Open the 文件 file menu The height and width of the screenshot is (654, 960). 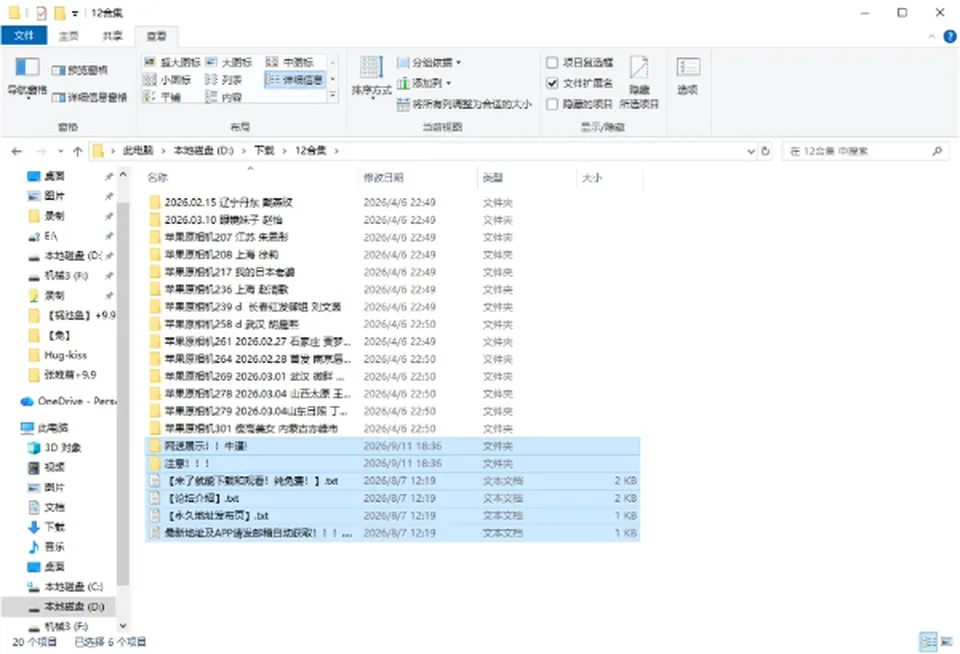(24, 36)
